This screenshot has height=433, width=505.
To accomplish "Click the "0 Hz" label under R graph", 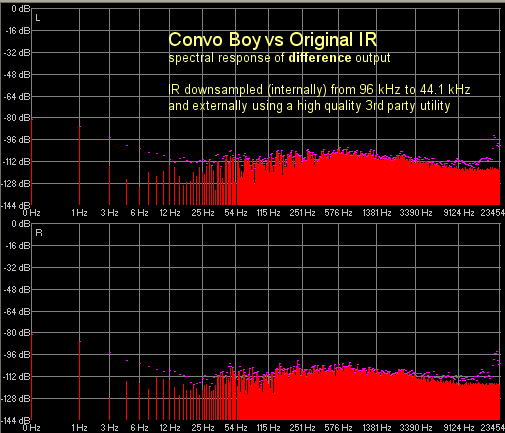I will 32,428.
